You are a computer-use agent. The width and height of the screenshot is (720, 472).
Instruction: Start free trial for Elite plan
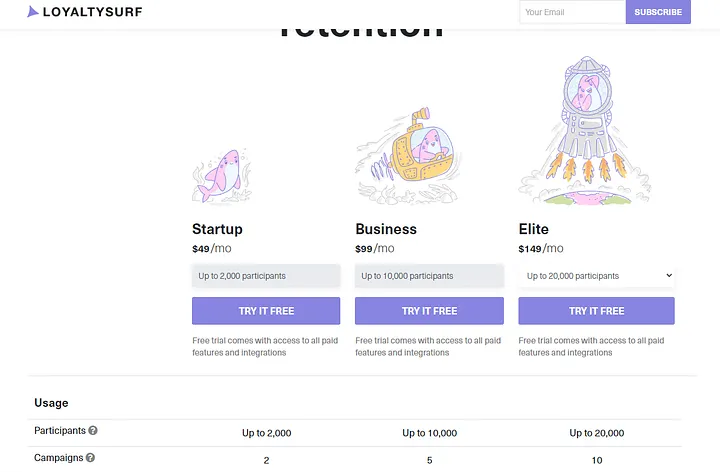click(x=596, y=311)
